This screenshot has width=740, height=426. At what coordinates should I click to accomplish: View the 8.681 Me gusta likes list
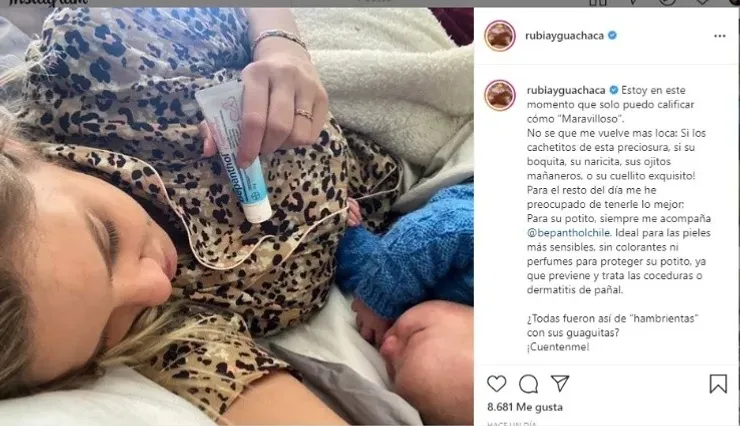click(x=525, y=407)
